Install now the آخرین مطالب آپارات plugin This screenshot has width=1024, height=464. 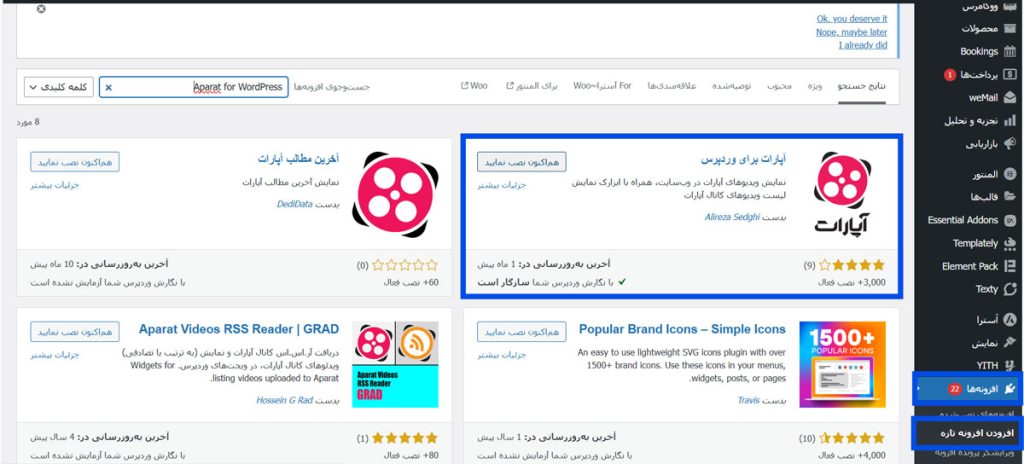75,161
